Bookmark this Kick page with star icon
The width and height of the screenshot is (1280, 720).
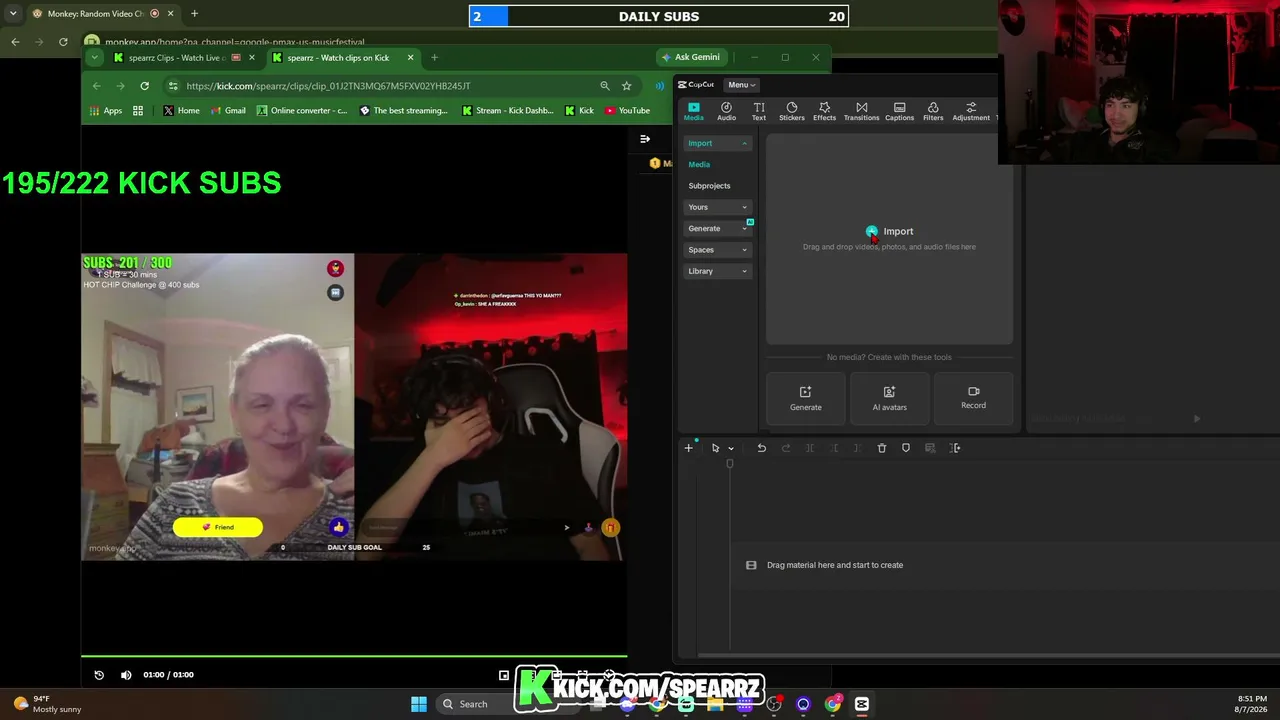(627, 86)
